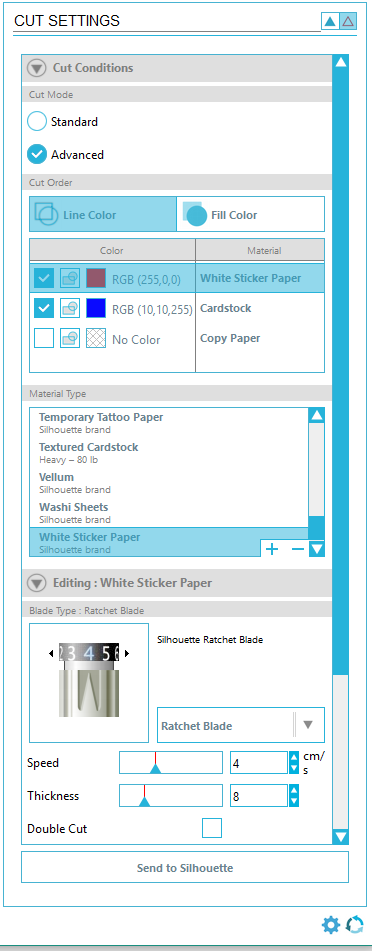Select the Standard cut mode
This screenshot has width=372, height=951.
(x=37, y=122)
